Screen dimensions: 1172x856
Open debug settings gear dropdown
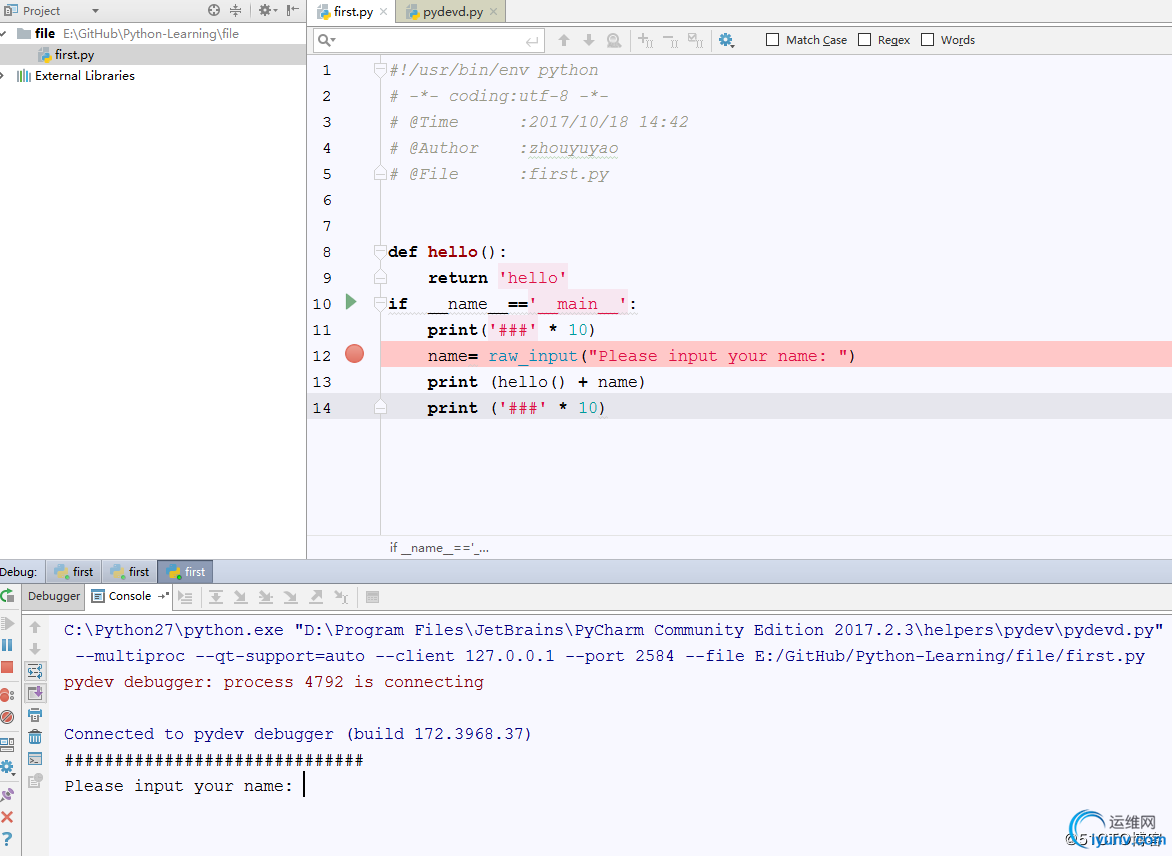[x=7, y=767]
